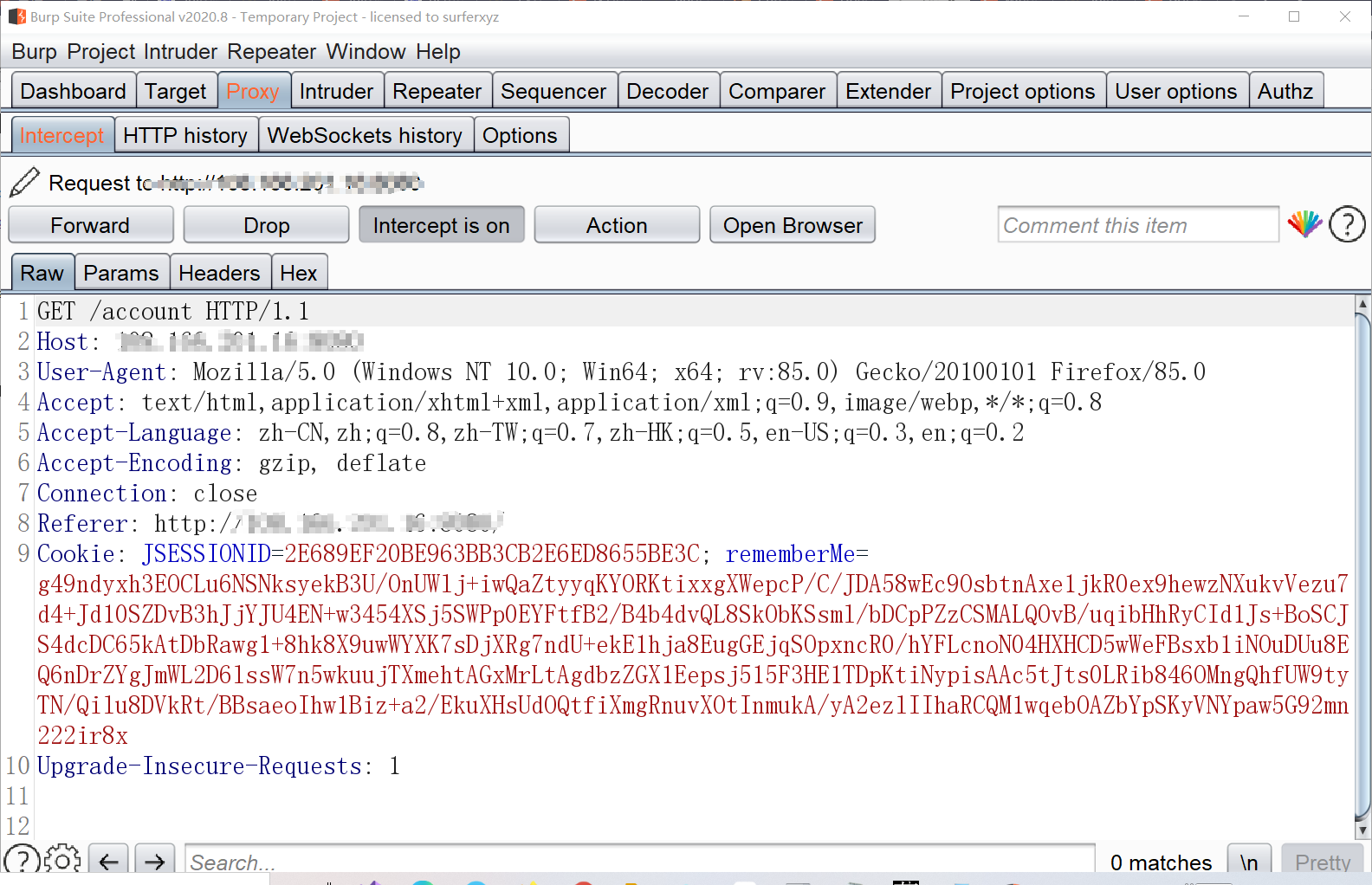Toggle the \n newline display button
This screenshot has width=1372, height=885.
point(1249,862)
